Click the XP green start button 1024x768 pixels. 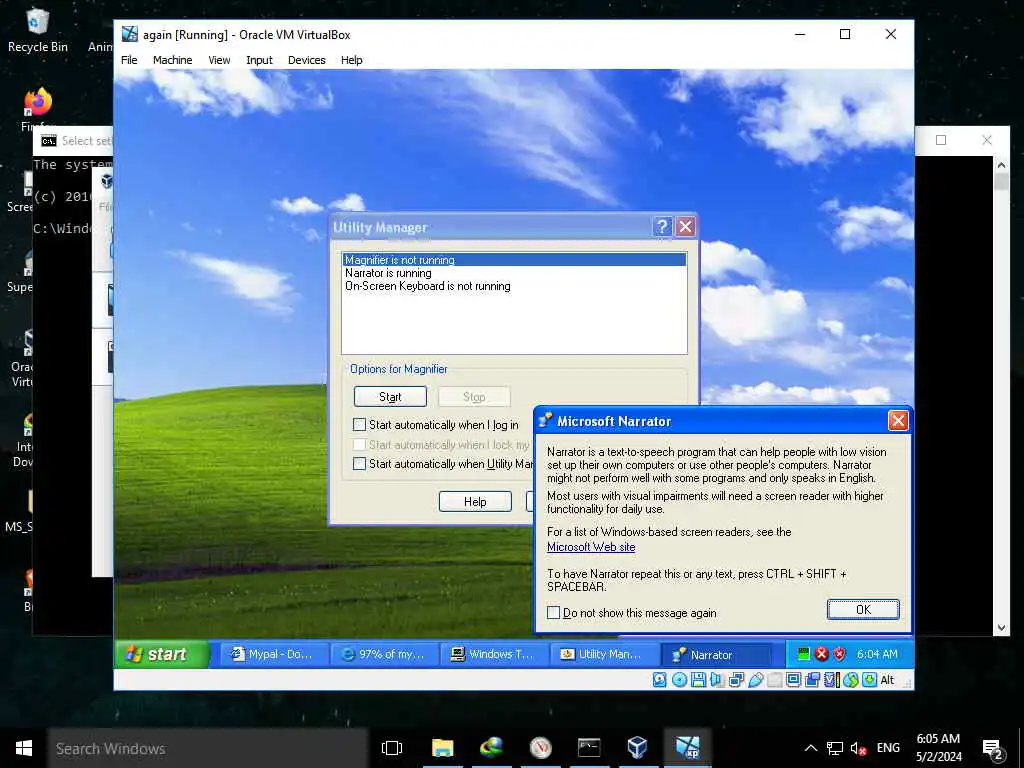(162, 654)
